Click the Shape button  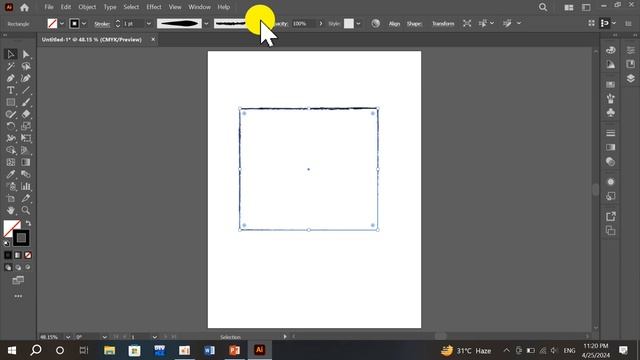414,24
